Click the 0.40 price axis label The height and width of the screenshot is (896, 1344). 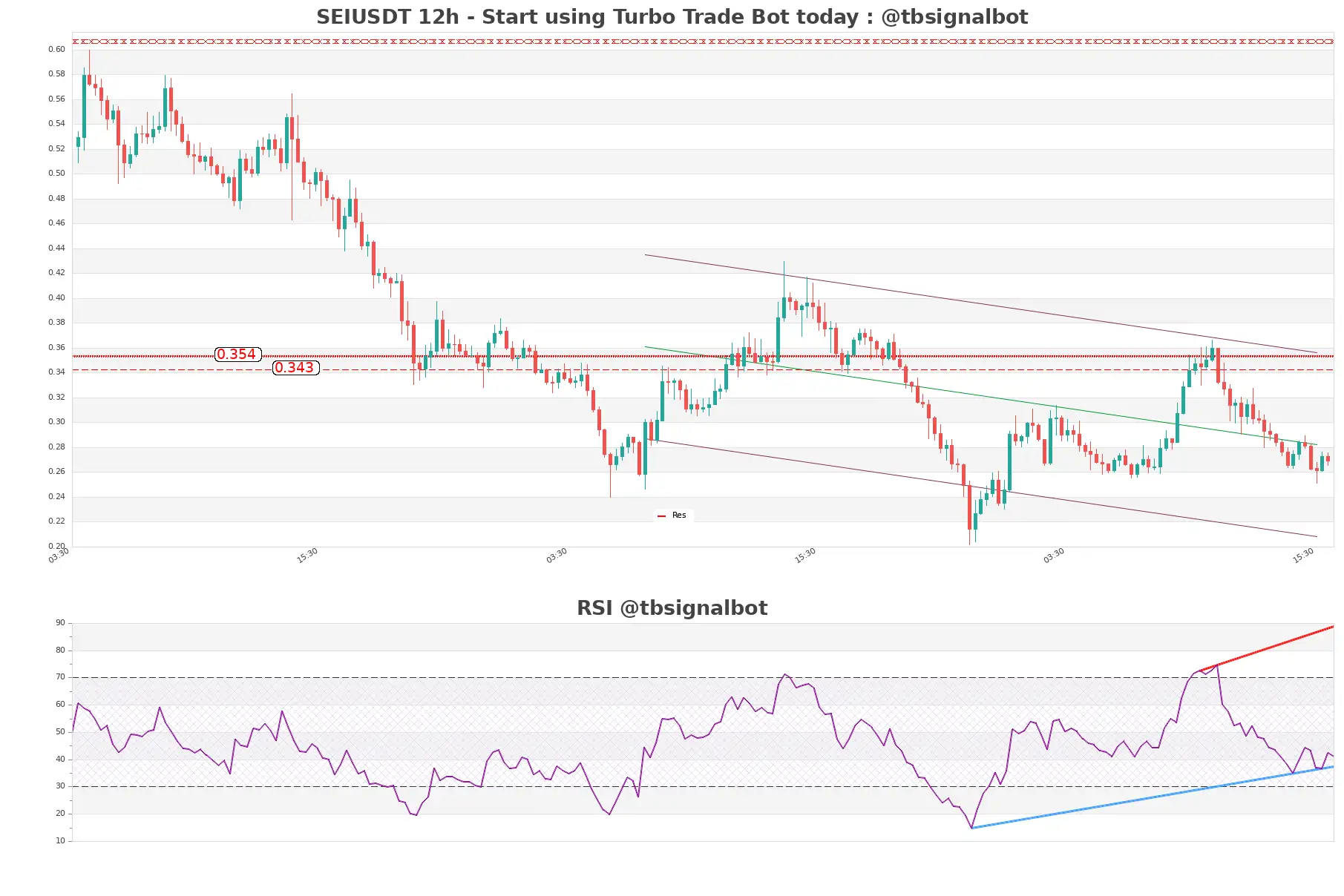pos(56,297)
